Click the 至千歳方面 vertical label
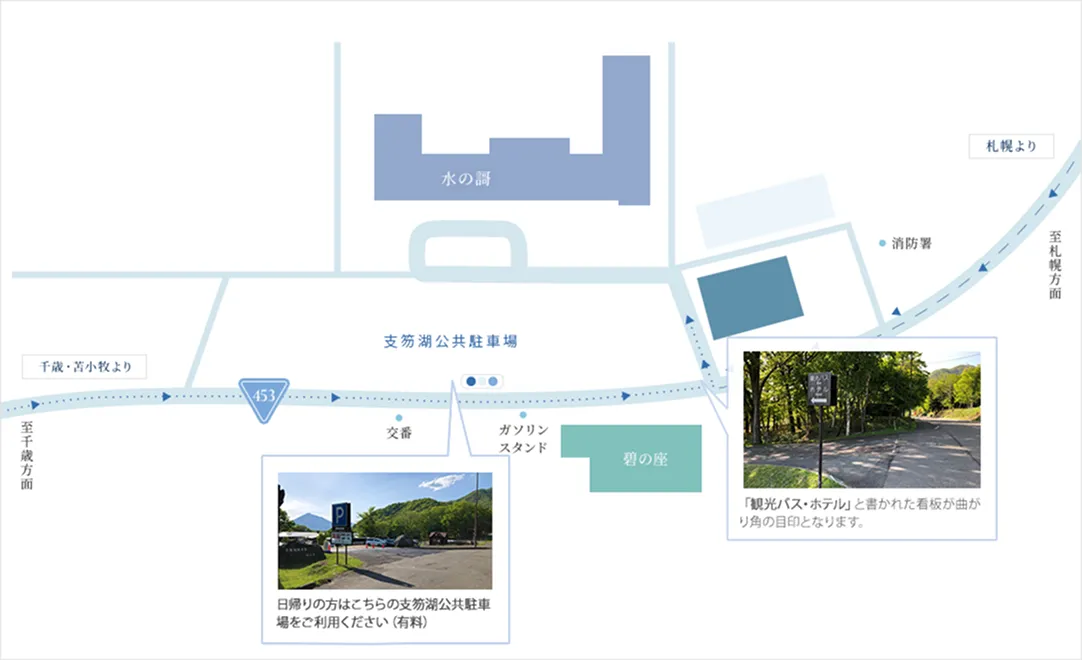The image size is (1082, 660). [27, 456]
